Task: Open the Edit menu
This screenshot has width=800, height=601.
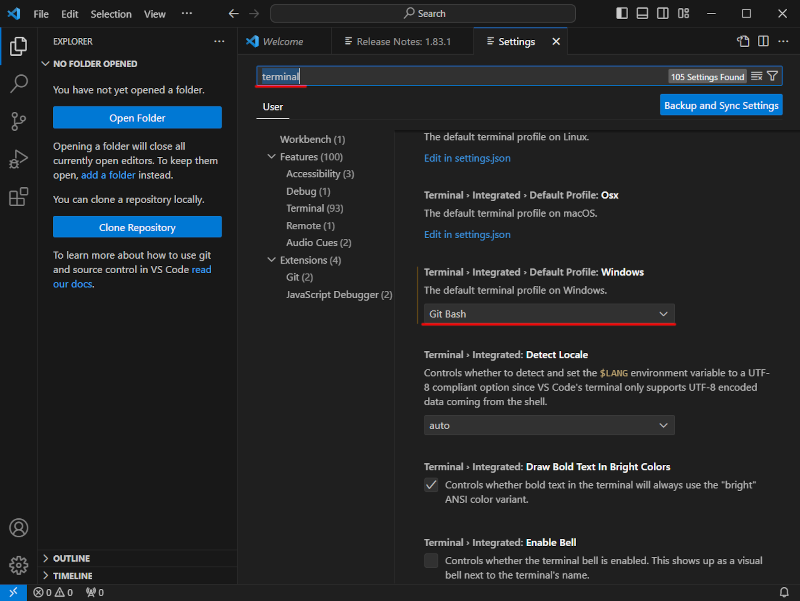Action: tap(69, 14)
